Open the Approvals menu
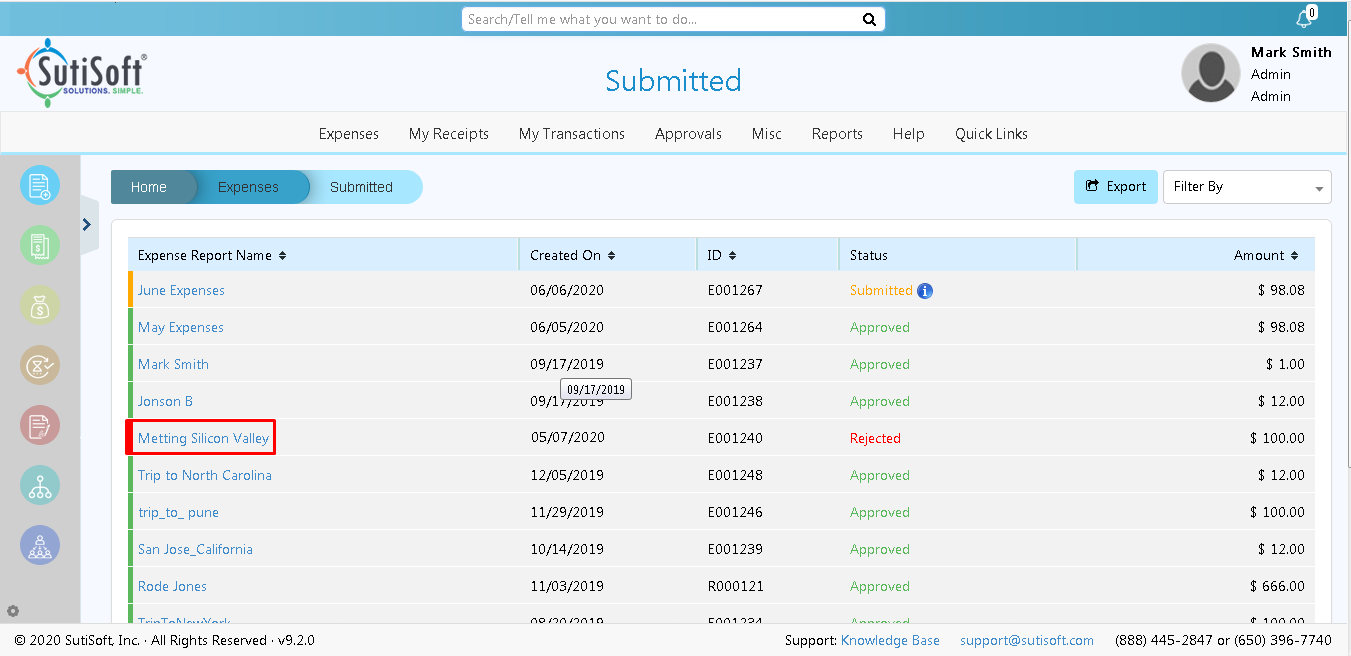 [x=688, y=134]
